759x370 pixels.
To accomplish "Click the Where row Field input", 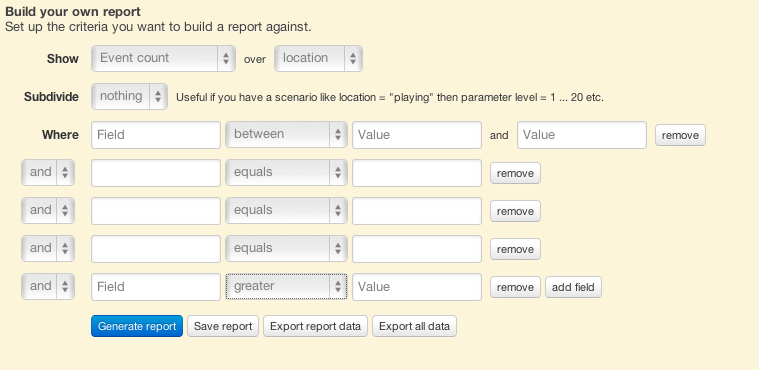I will (x=156, y=135).
